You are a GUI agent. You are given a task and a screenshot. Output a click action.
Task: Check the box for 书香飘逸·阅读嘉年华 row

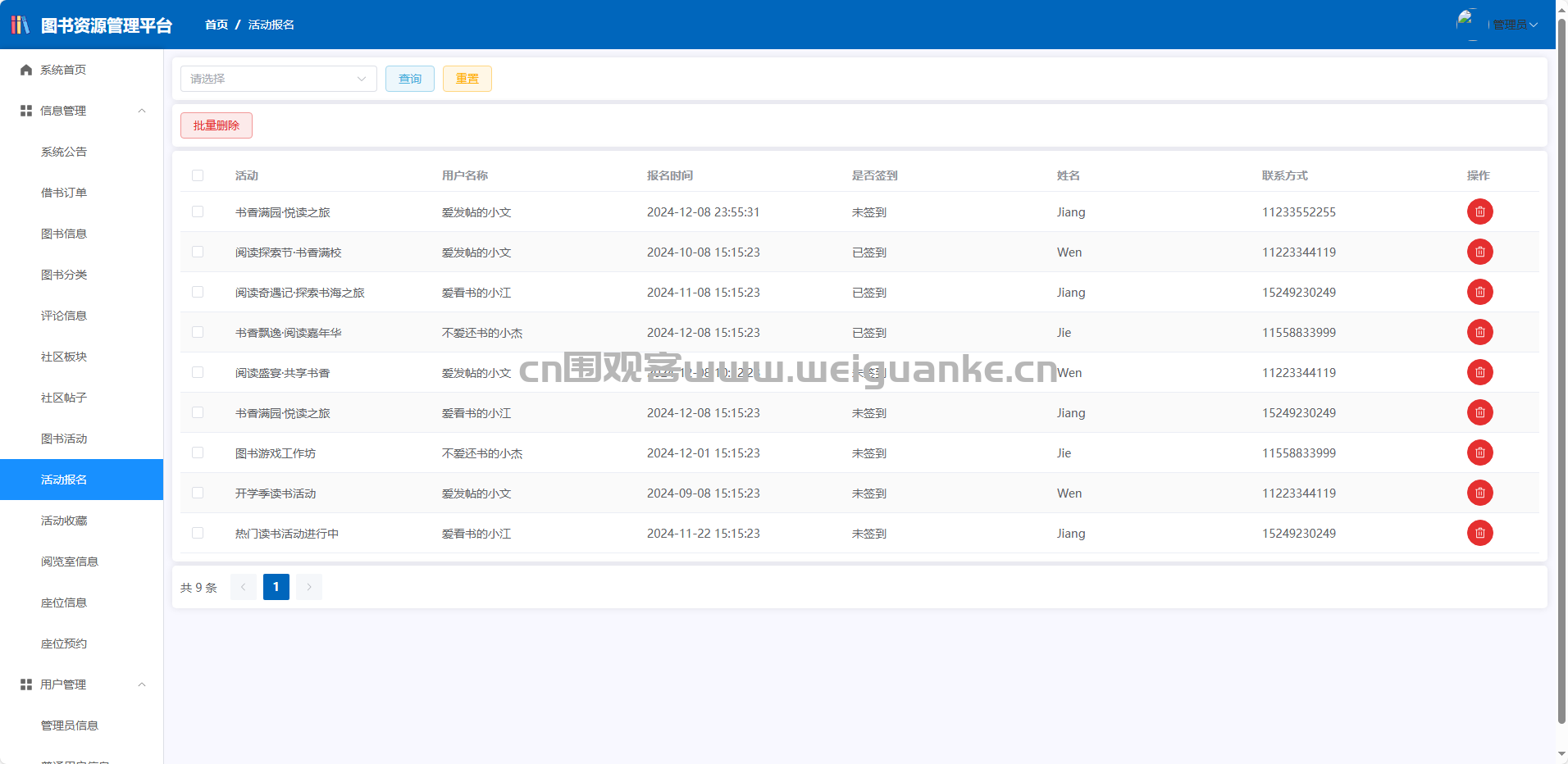click(198, 332)
